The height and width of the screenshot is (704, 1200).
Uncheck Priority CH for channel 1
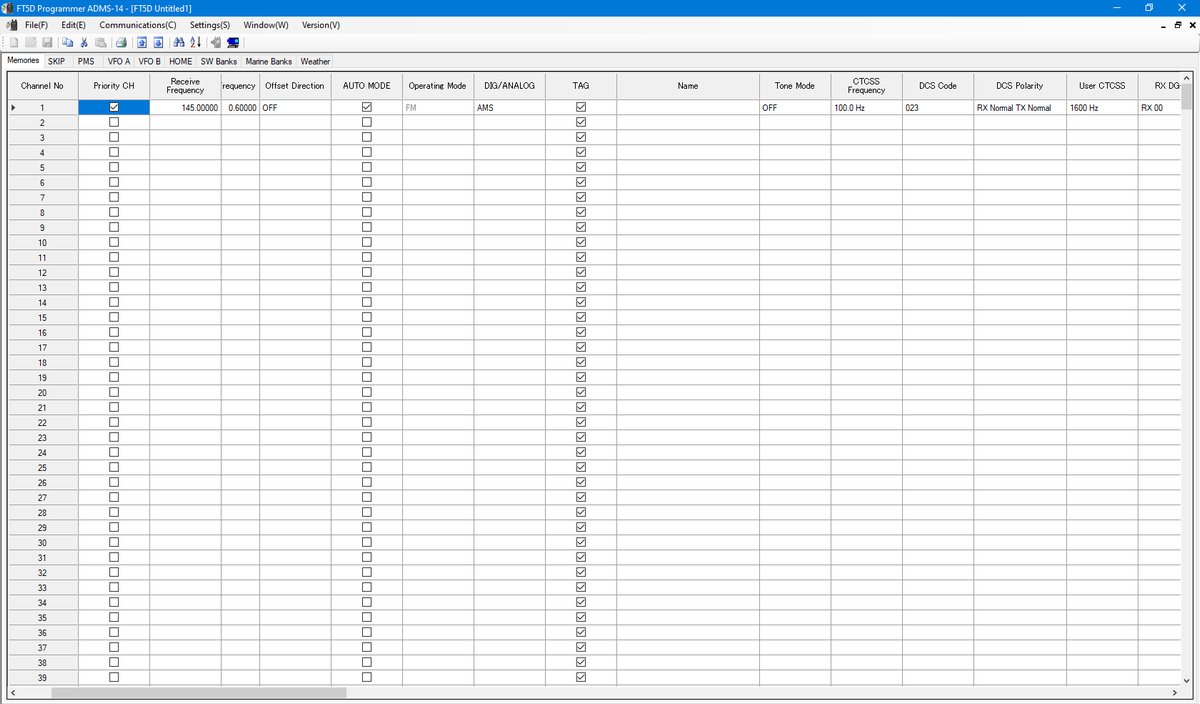coord(114,107)
